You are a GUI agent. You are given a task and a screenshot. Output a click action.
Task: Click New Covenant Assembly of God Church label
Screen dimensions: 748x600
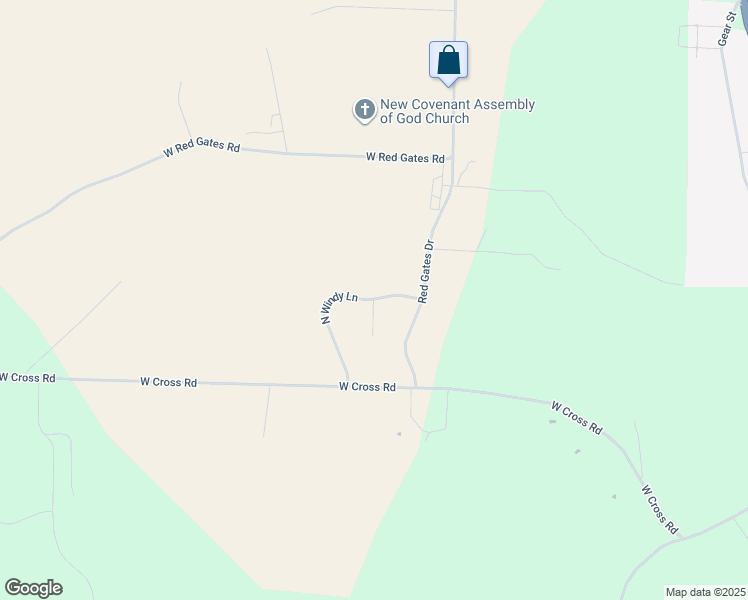457,111
